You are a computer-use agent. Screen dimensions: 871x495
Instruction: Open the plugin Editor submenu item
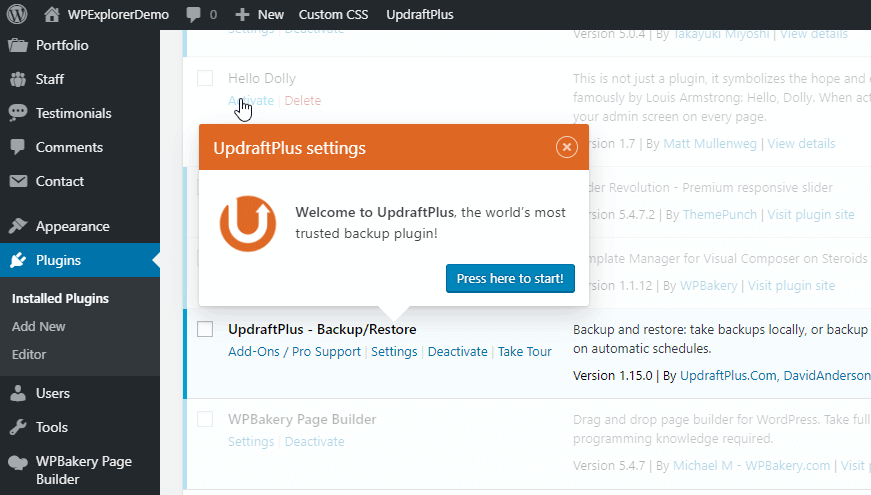coord(29,354)
